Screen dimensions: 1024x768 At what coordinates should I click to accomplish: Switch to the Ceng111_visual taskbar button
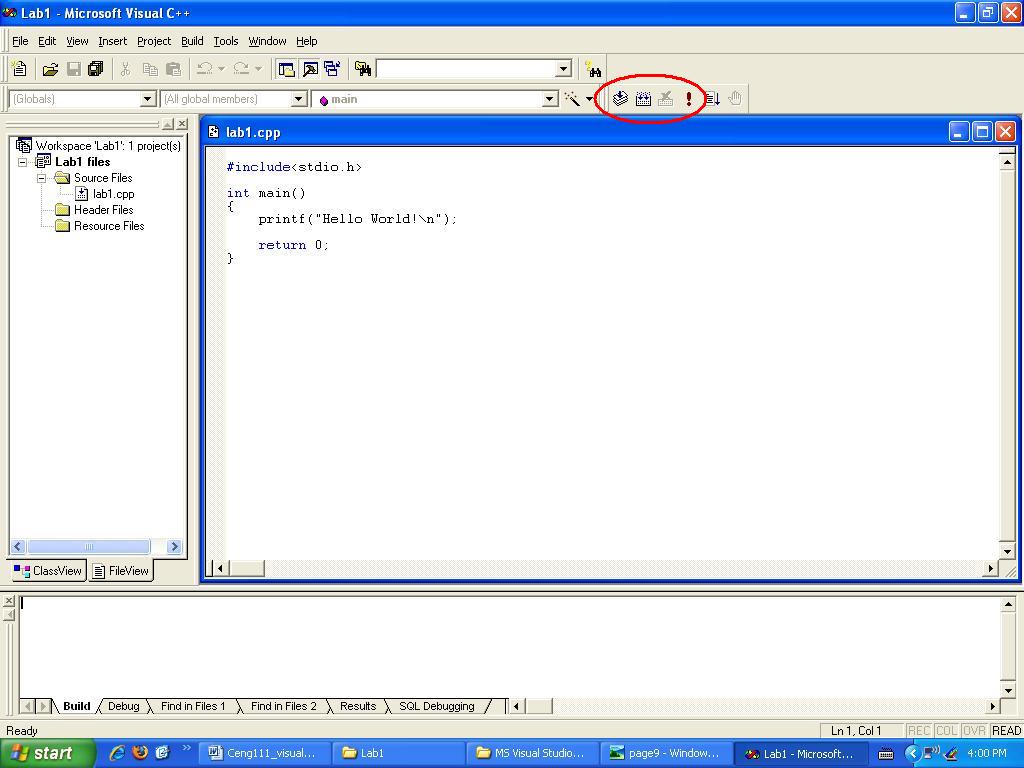pyautogui.click(x=262, y=753)
